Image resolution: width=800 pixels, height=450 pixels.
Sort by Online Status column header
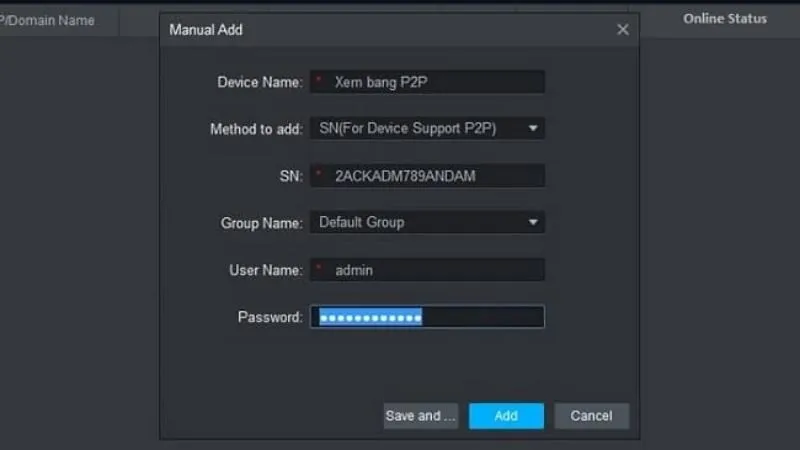coord(725,19)
